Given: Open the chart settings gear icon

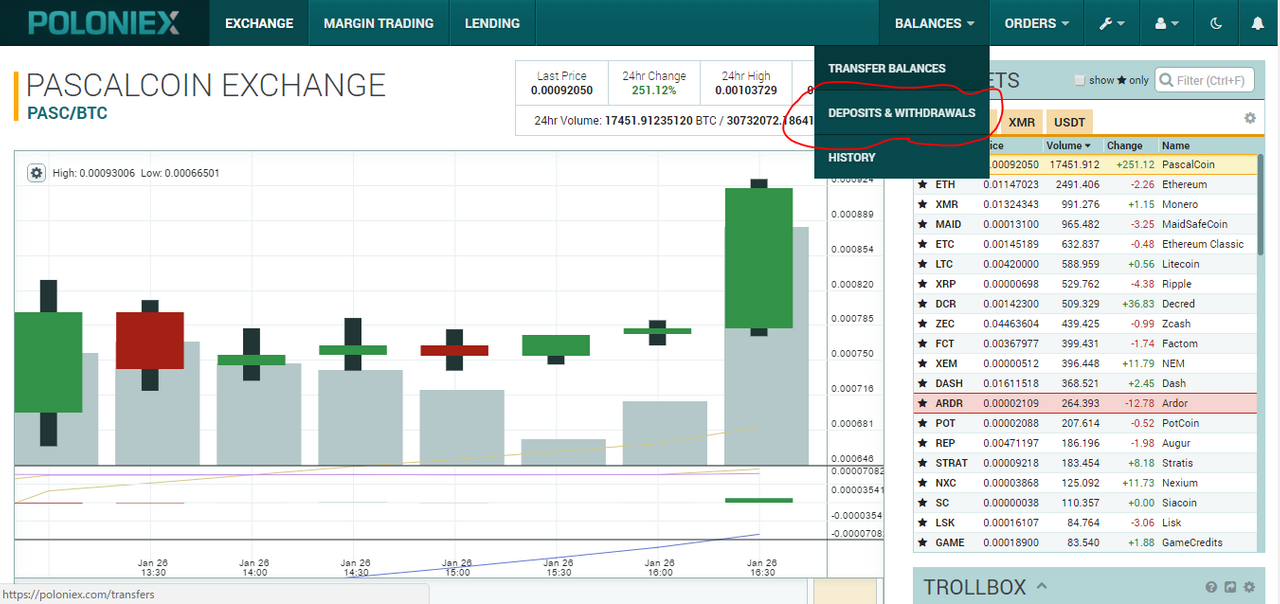Looking at the screenshot, I should [37, 173].
